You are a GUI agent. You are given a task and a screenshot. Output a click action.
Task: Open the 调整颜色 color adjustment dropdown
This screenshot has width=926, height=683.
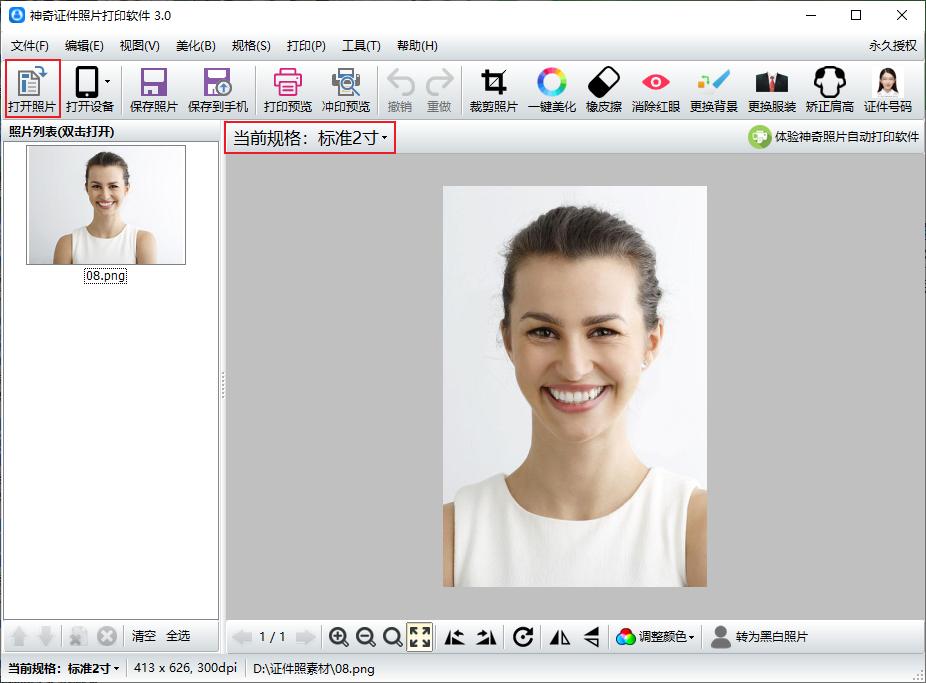656,637
